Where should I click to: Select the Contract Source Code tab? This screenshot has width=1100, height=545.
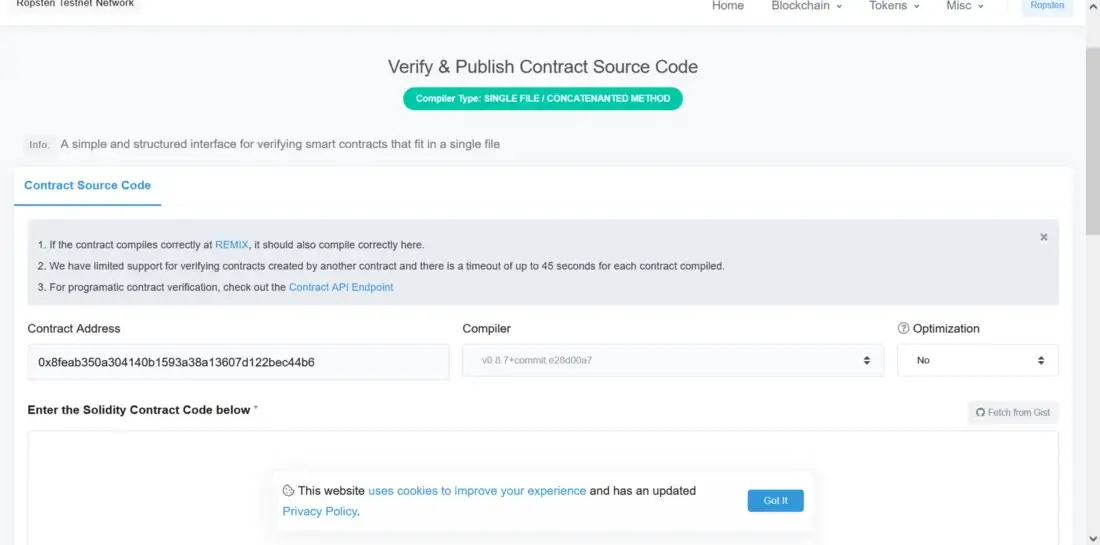pyautogui.click(x=87, y=186)
